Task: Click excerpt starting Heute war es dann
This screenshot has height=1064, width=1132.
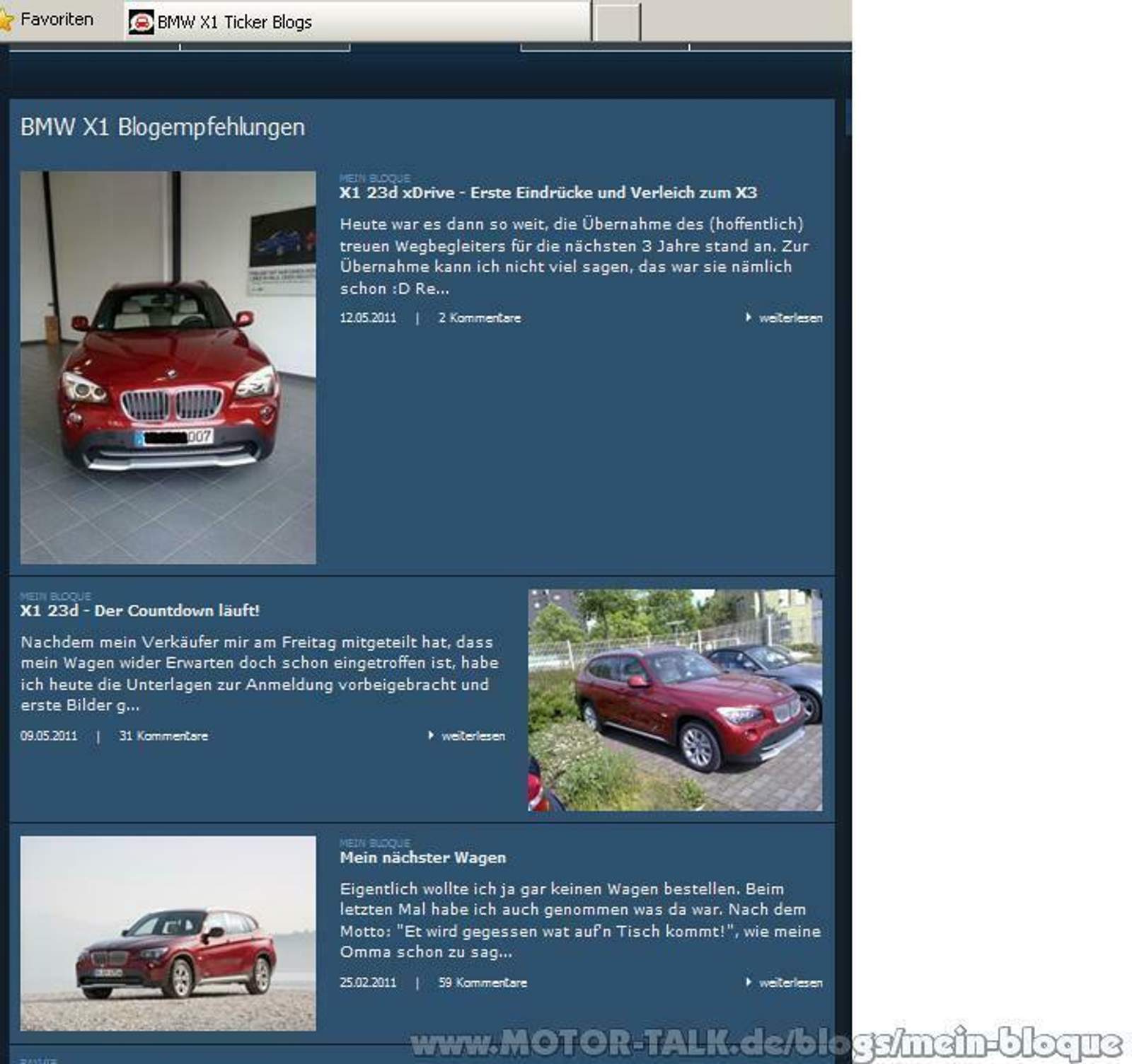Action: 574,256
